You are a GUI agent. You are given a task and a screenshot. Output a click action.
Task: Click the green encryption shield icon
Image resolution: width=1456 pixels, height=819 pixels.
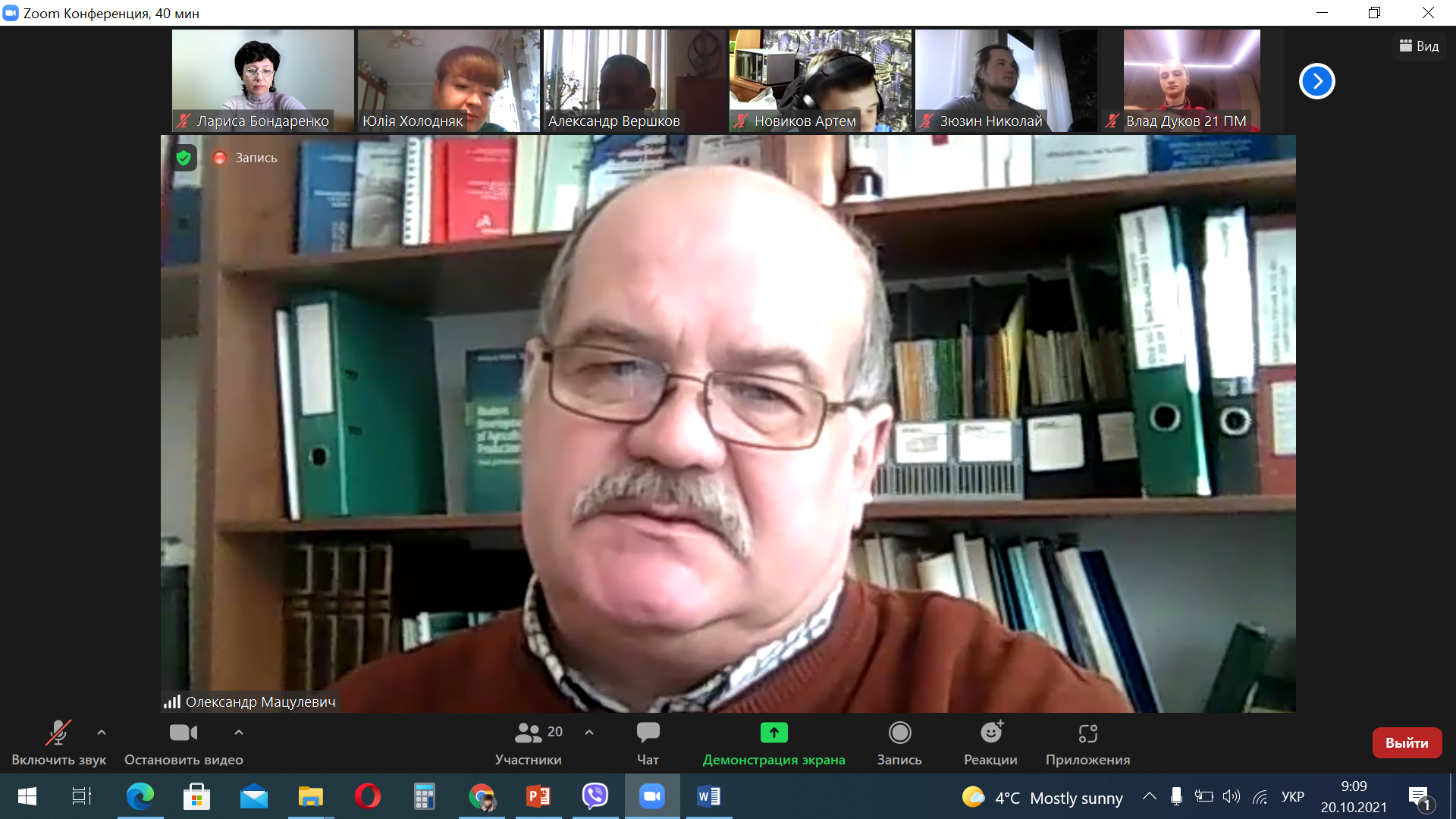tap(184, 158)
